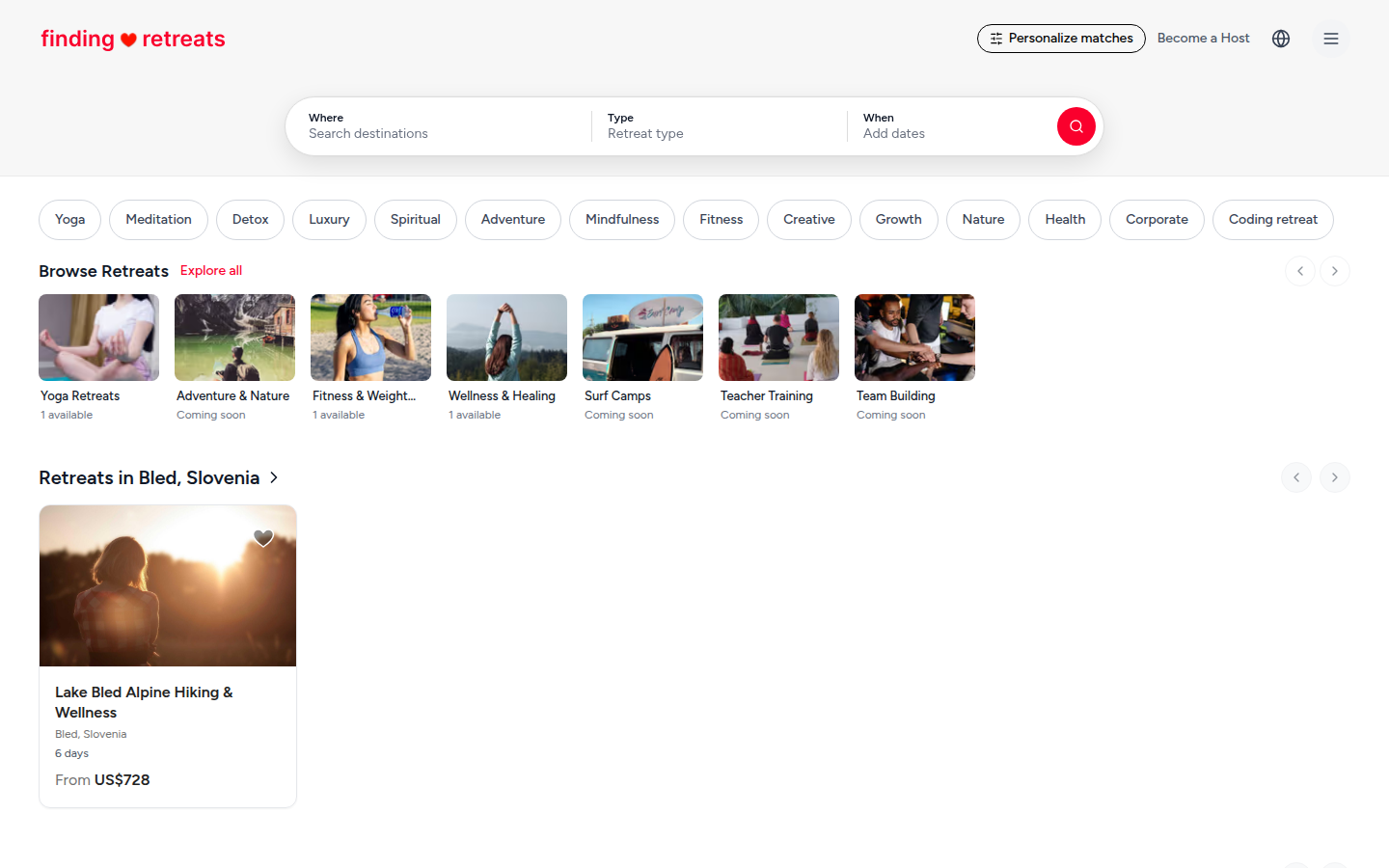Open the Retreat type selector
This screenshot has width=1389, height=868.
[720, 126]
